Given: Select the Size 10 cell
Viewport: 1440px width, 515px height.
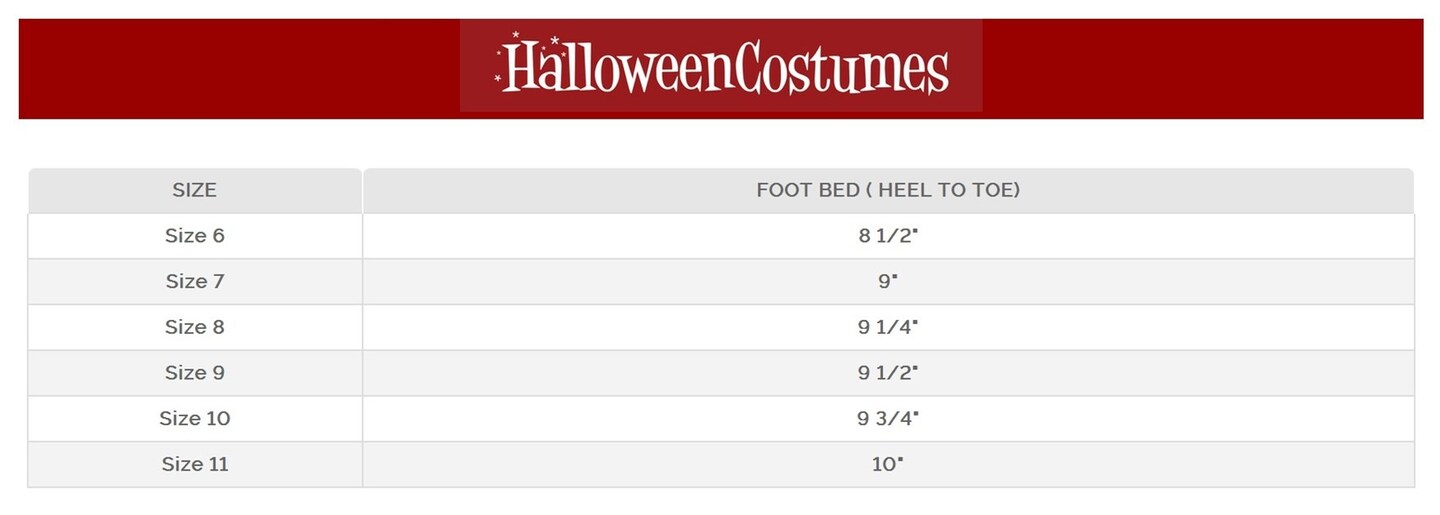Looking at the screenshot, I should coord(194,418).
